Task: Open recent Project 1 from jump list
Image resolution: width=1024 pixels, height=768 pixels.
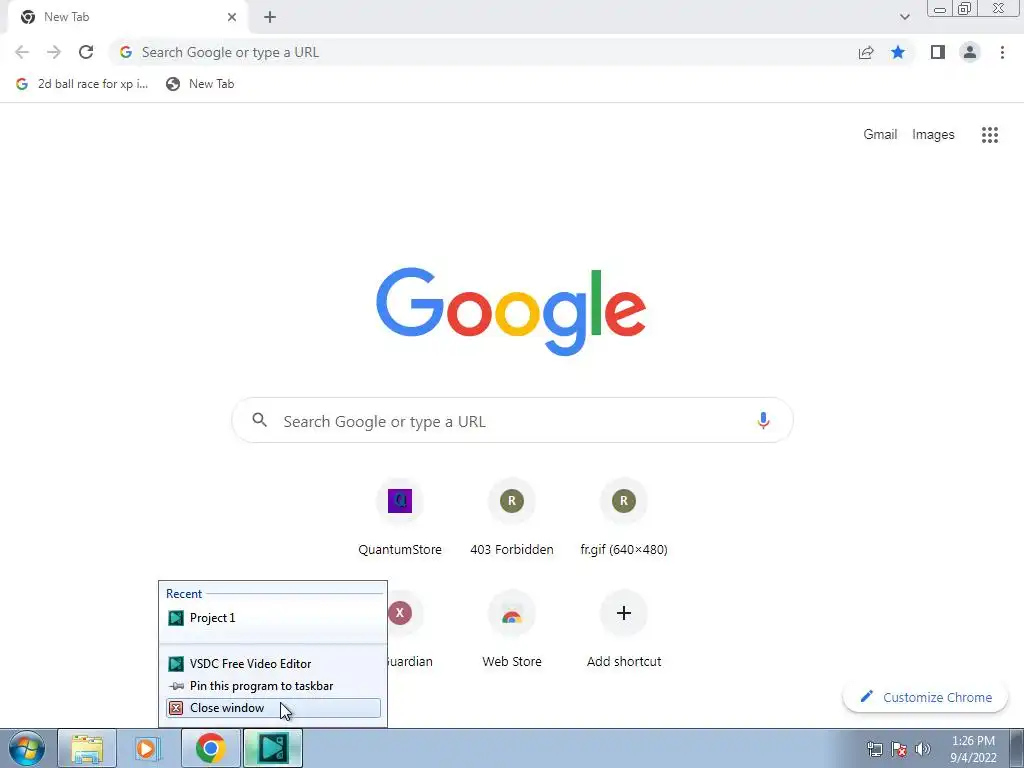Action: coord(273,618)
